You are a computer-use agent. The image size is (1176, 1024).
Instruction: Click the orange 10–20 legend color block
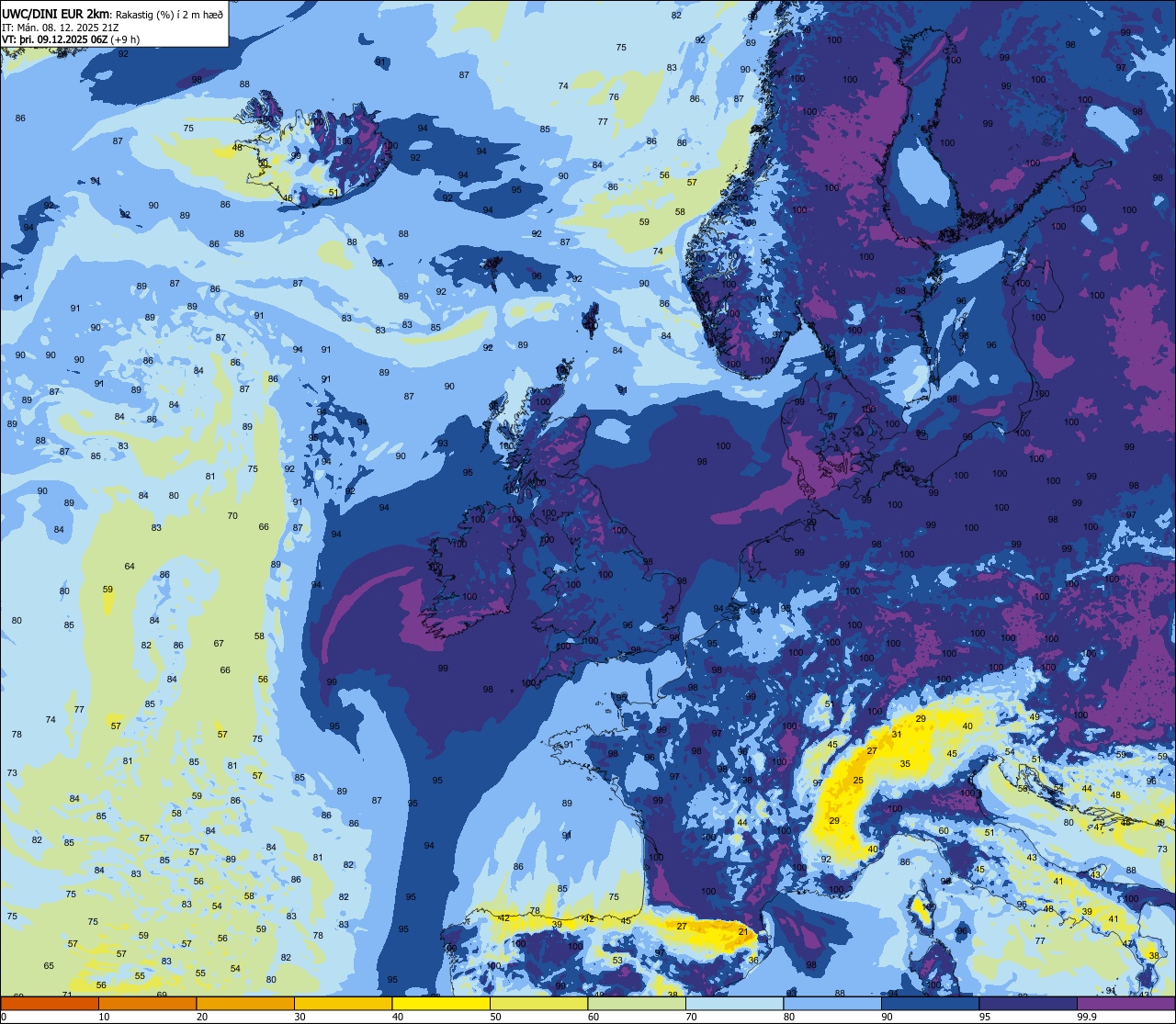coord(147,1003)
